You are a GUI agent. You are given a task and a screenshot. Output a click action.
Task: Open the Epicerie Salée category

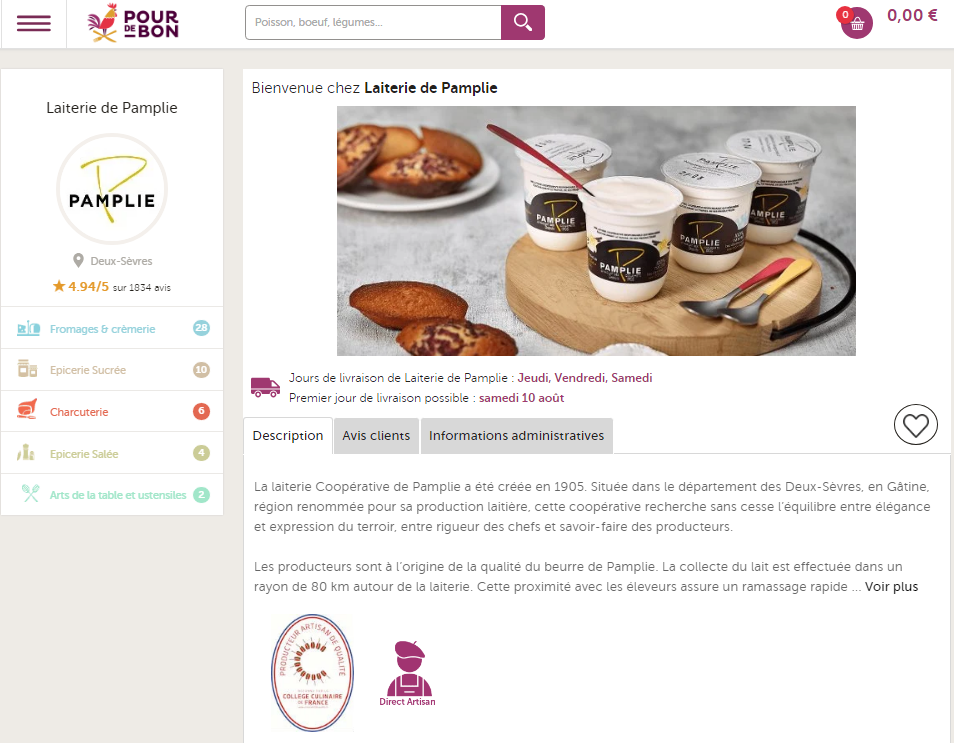112,454
